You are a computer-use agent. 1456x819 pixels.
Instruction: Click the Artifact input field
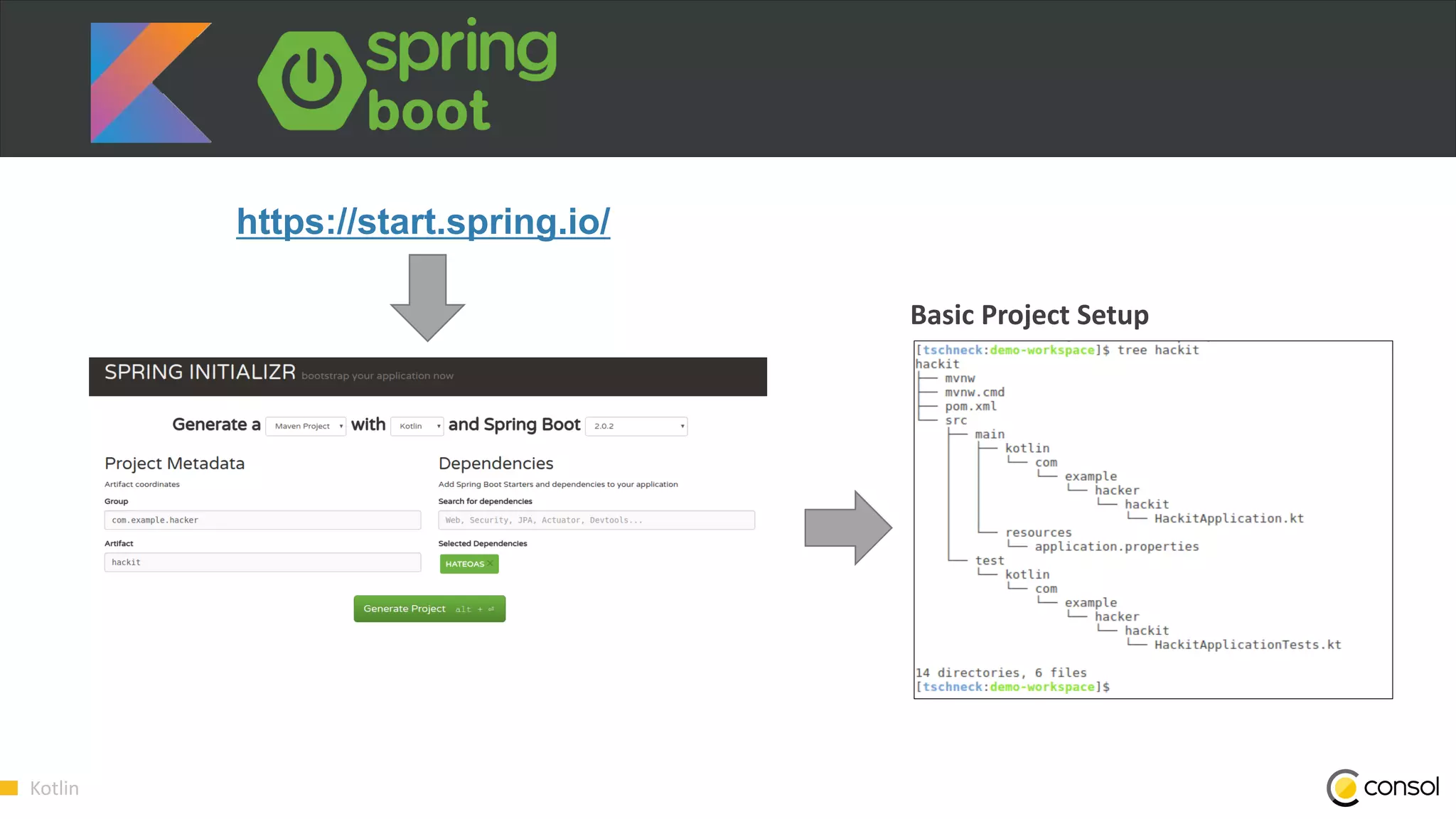coord(262,562)
